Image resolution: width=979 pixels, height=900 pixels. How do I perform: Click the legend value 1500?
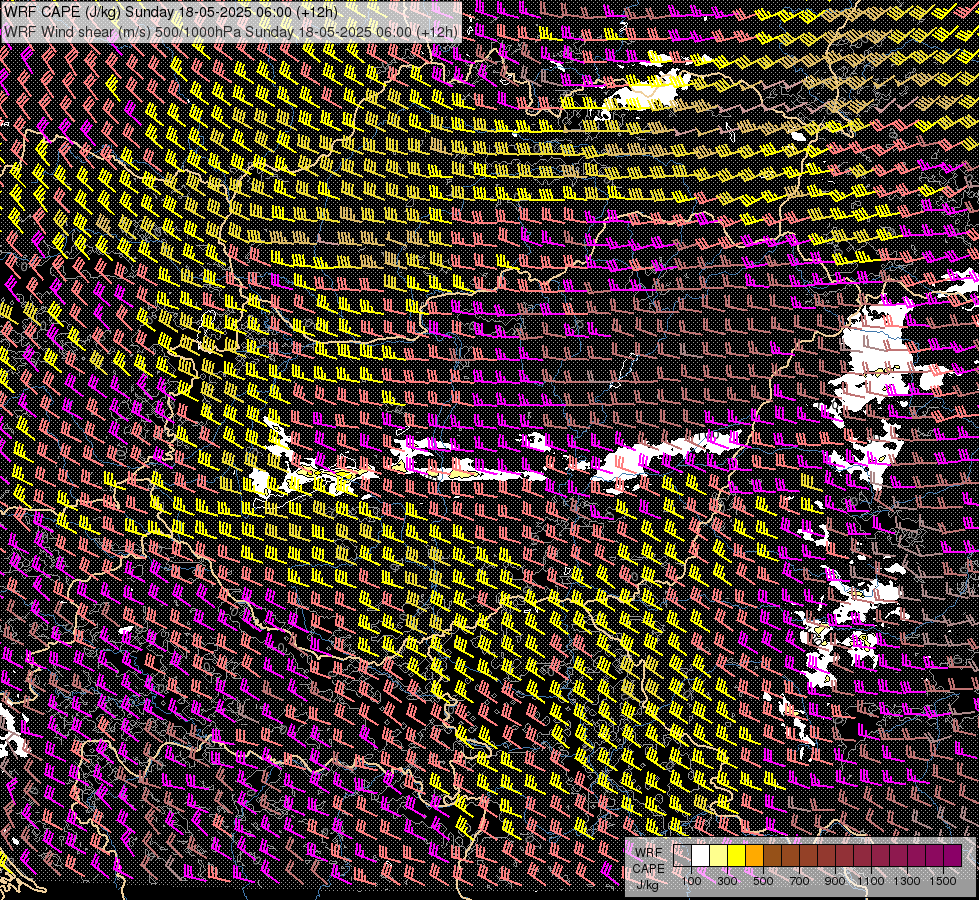(943, 881)
